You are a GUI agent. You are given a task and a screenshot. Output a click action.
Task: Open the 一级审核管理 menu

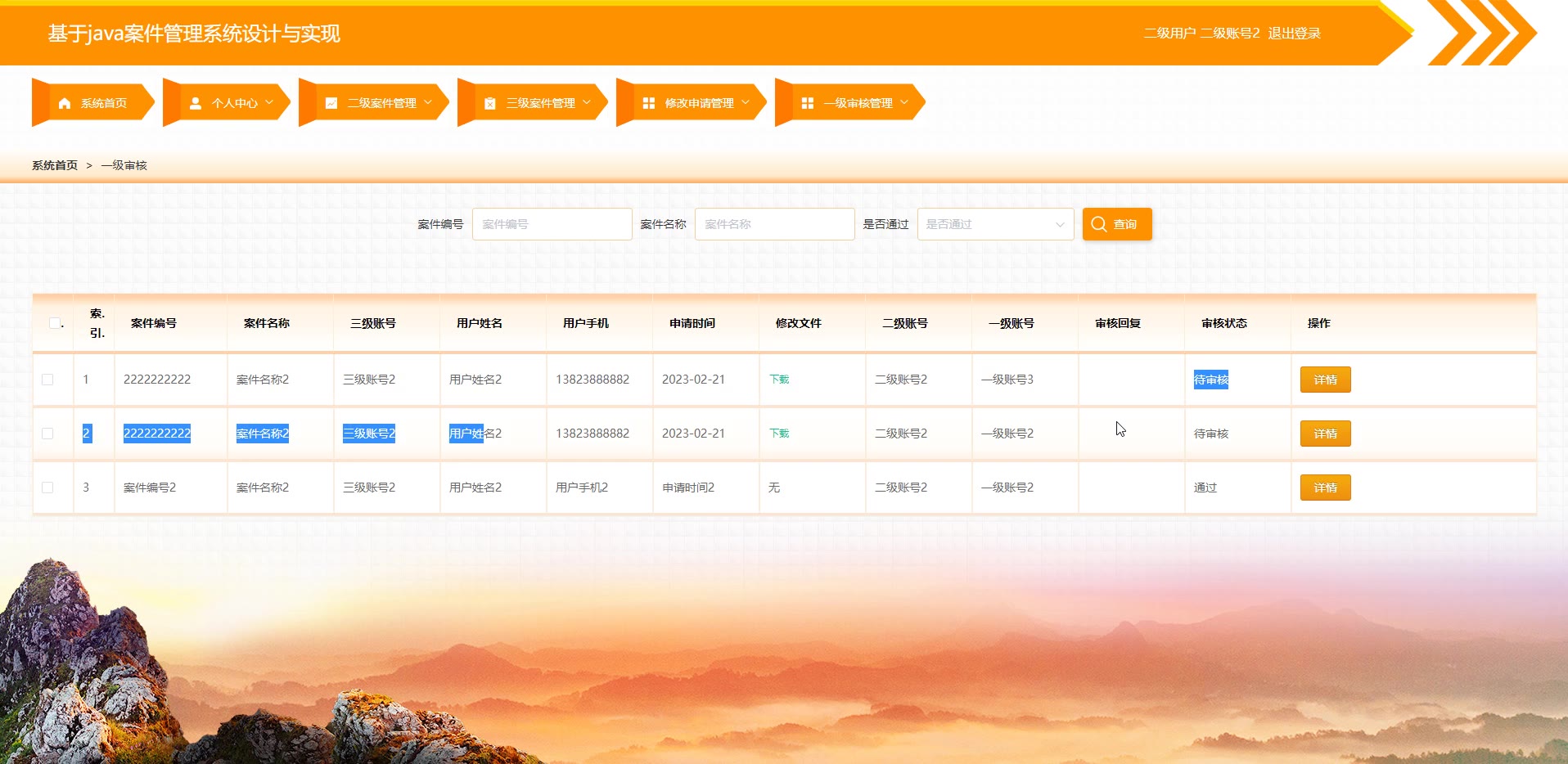(858, 103)
